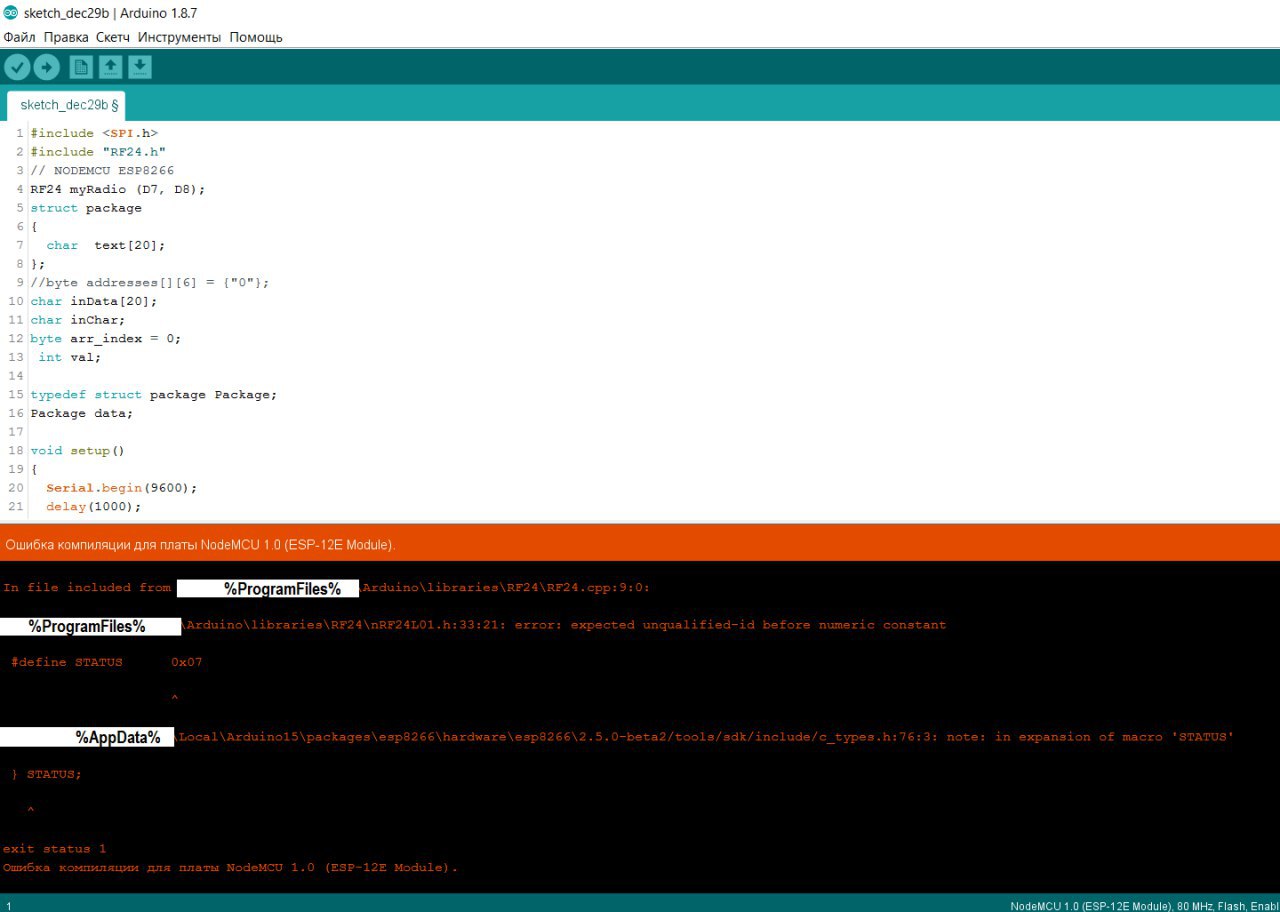Click code line '#include <SPI.h>'
Screen dimensions: 1280x912
tap(94, 133)
